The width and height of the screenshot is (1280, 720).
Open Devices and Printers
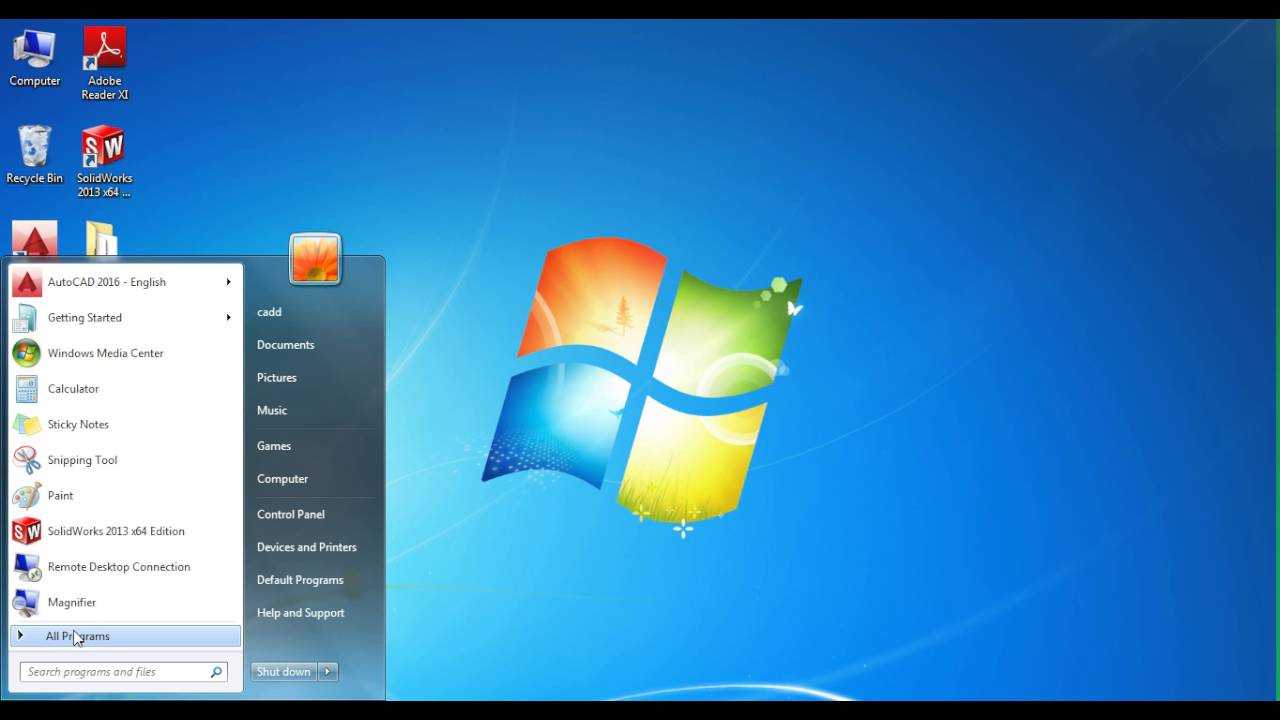click(307, 547)
